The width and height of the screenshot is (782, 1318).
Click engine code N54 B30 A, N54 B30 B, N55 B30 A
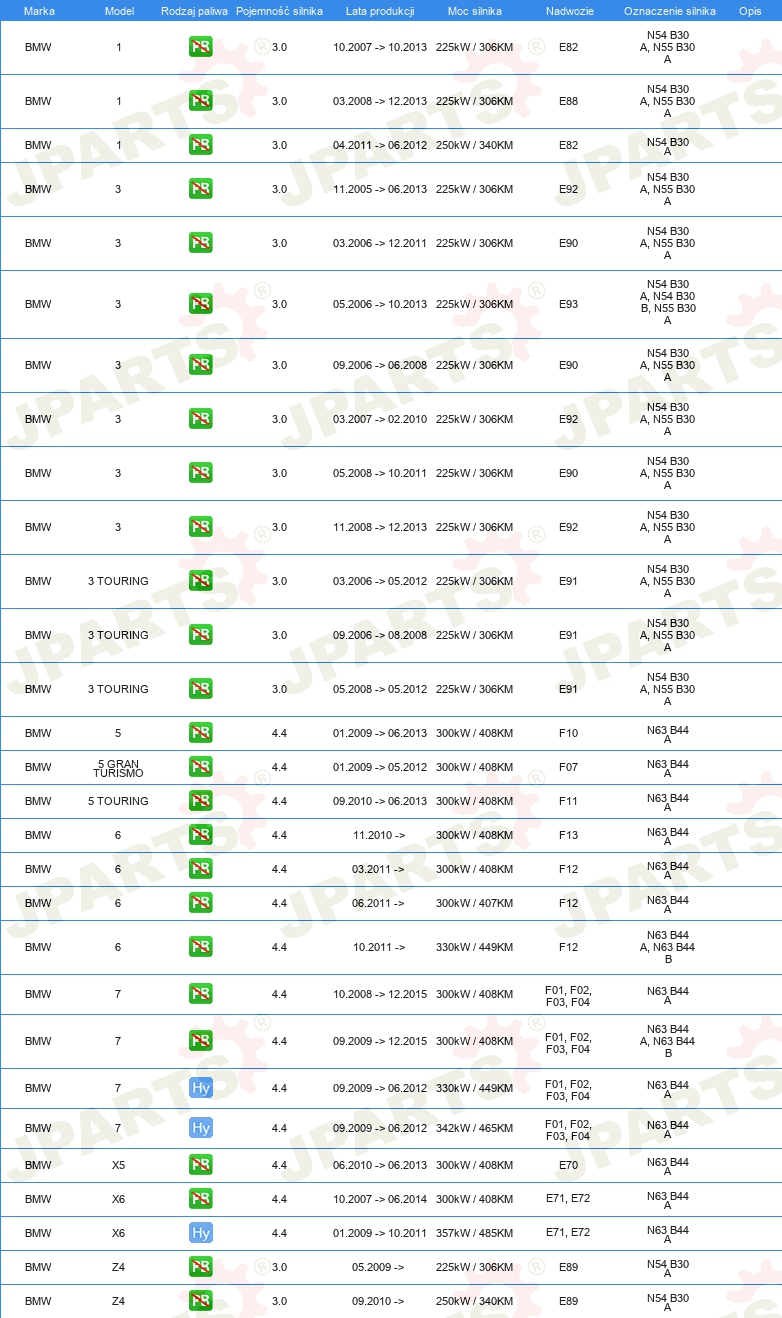pyautogui.click(x=668, y=303)
